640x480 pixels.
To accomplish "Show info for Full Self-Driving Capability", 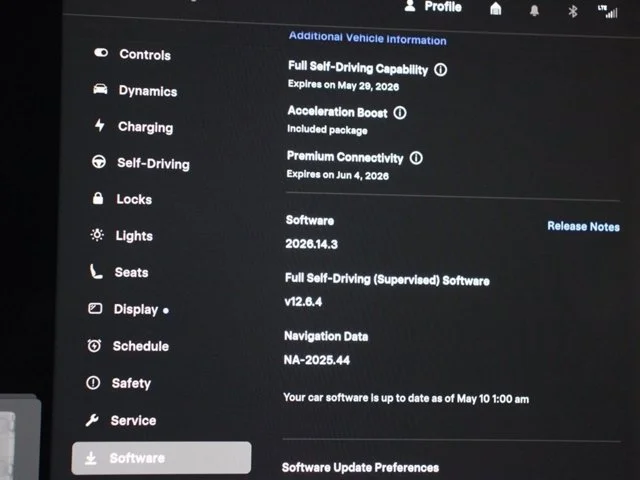I will pyautogui.click(x=440, y=69).
